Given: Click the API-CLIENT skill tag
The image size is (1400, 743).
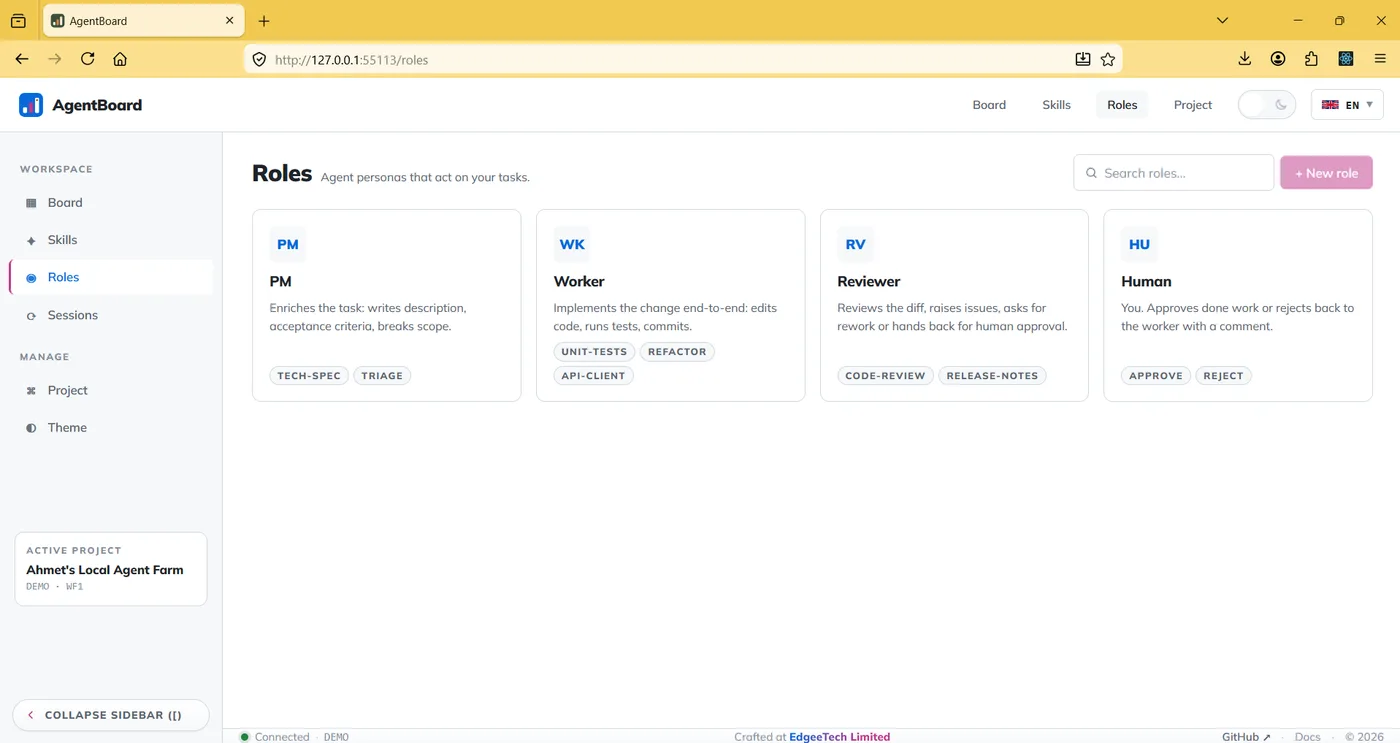Looking at the screenshot, I should coord(593,376).
